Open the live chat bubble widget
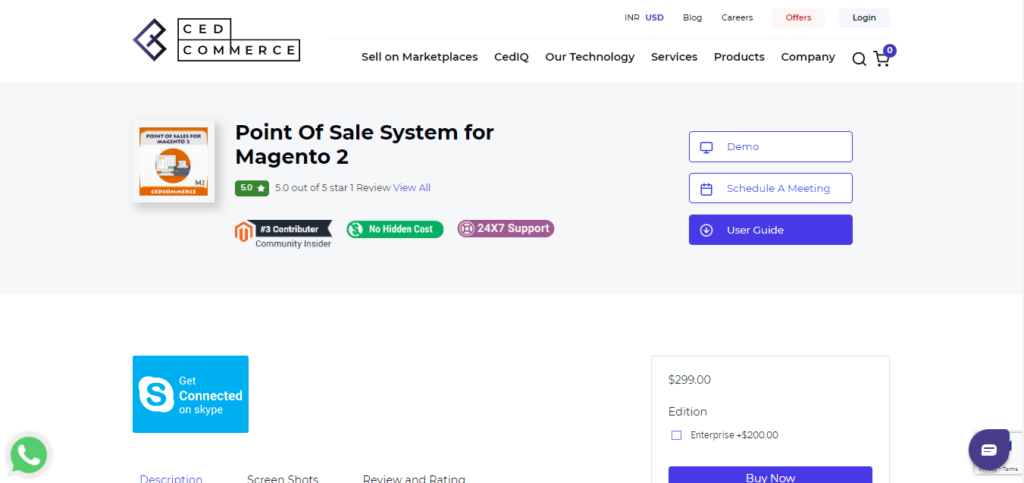The width and height of the screenshot is (1024, 483). click(989, 450)
